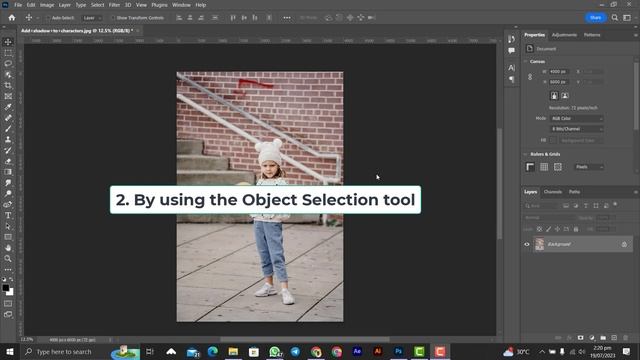Click the Home icon in options bar
Viewport: 640px width, 360px height.
(x=12, y=18)
